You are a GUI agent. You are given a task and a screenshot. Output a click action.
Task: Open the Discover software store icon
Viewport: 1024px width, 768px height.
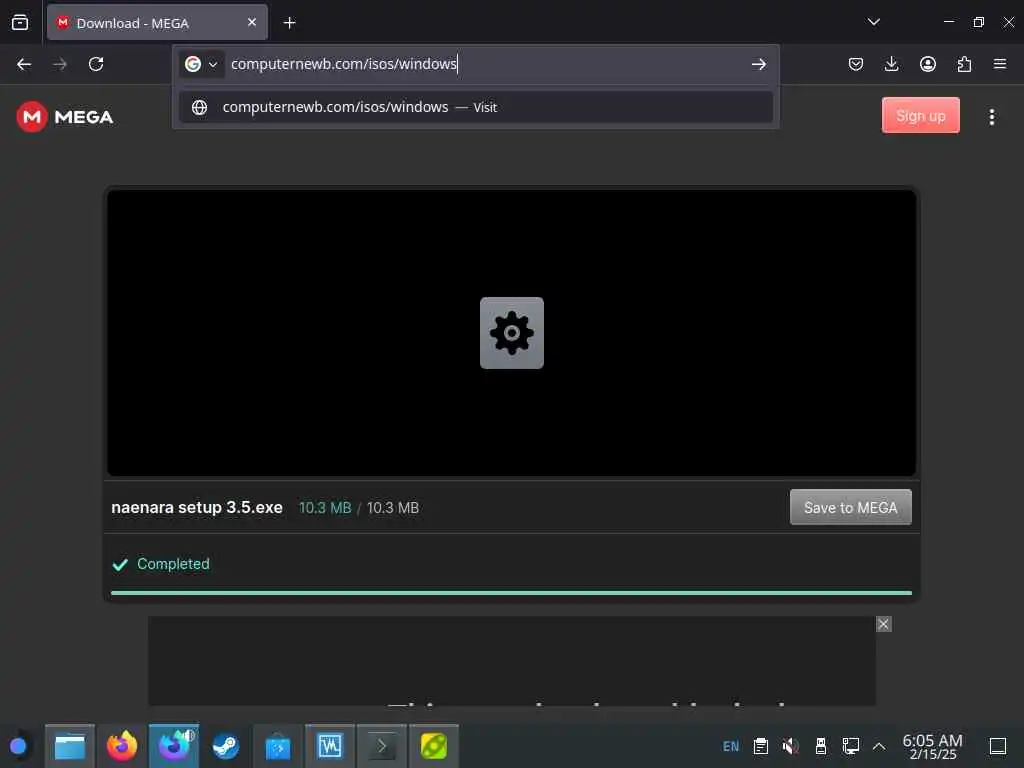coord(278,746)
